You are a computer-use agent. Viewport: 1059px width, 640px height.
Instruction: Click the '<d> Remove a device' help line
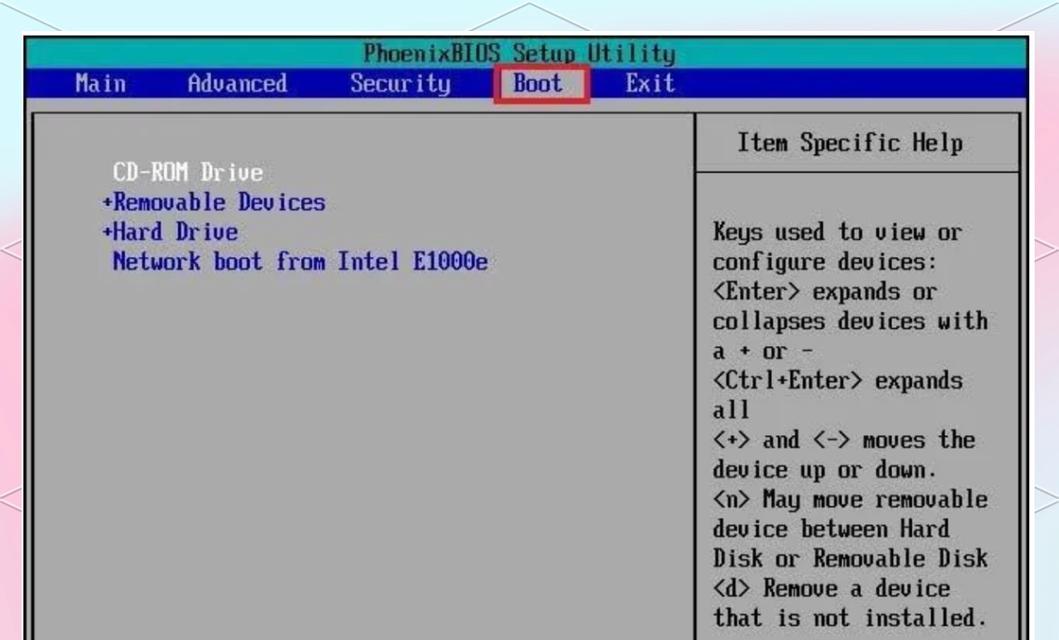(831, 588)
